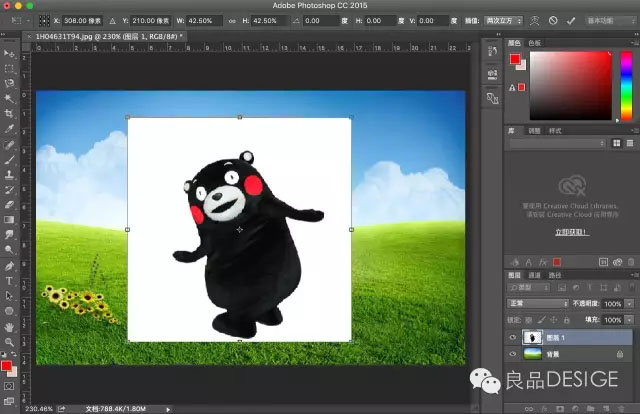Switch to the 颜色 color tab
This screenshot has width=640, height=414.
(514, 43)
